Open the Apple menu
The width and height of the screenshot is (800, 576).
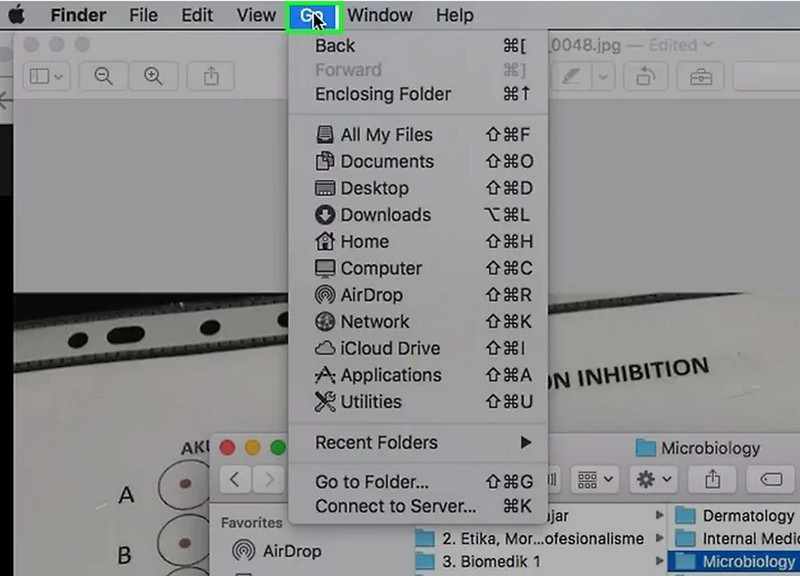point(16,15)
